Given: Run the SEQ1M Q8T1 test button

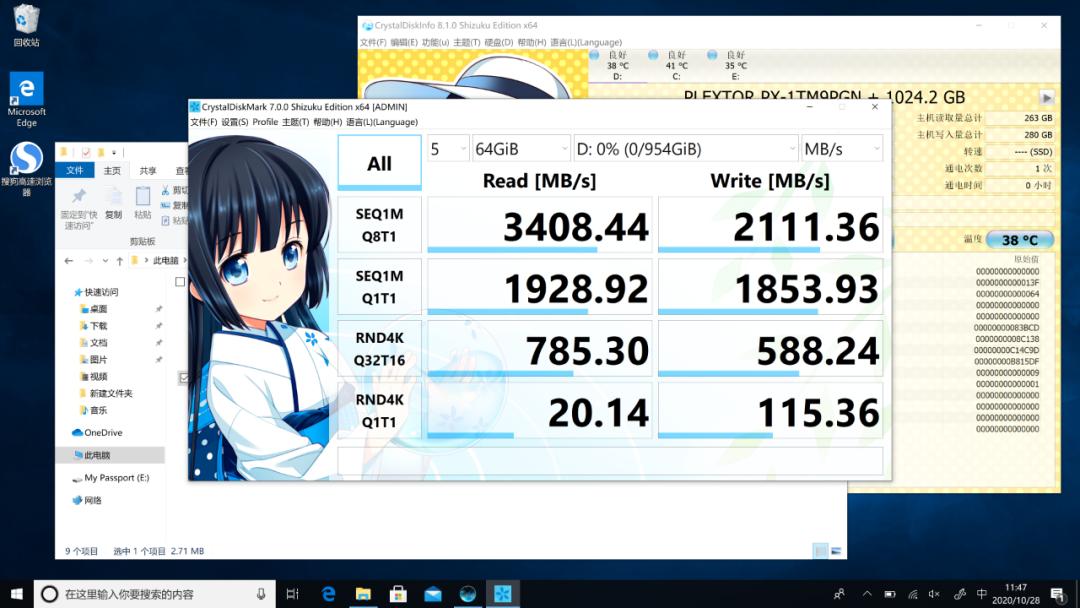Looking at the screenshot, I should pyautogui.click(x=380, y=225).
